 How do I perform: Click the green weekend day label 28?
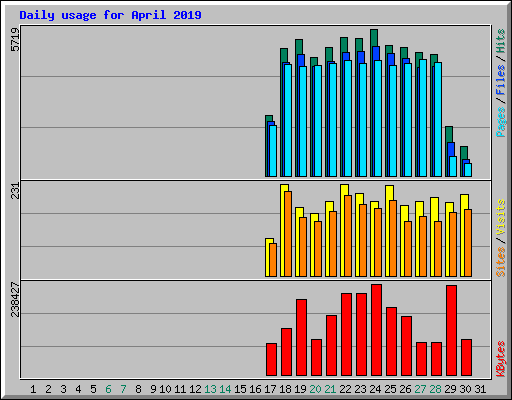tap(435, 389)
